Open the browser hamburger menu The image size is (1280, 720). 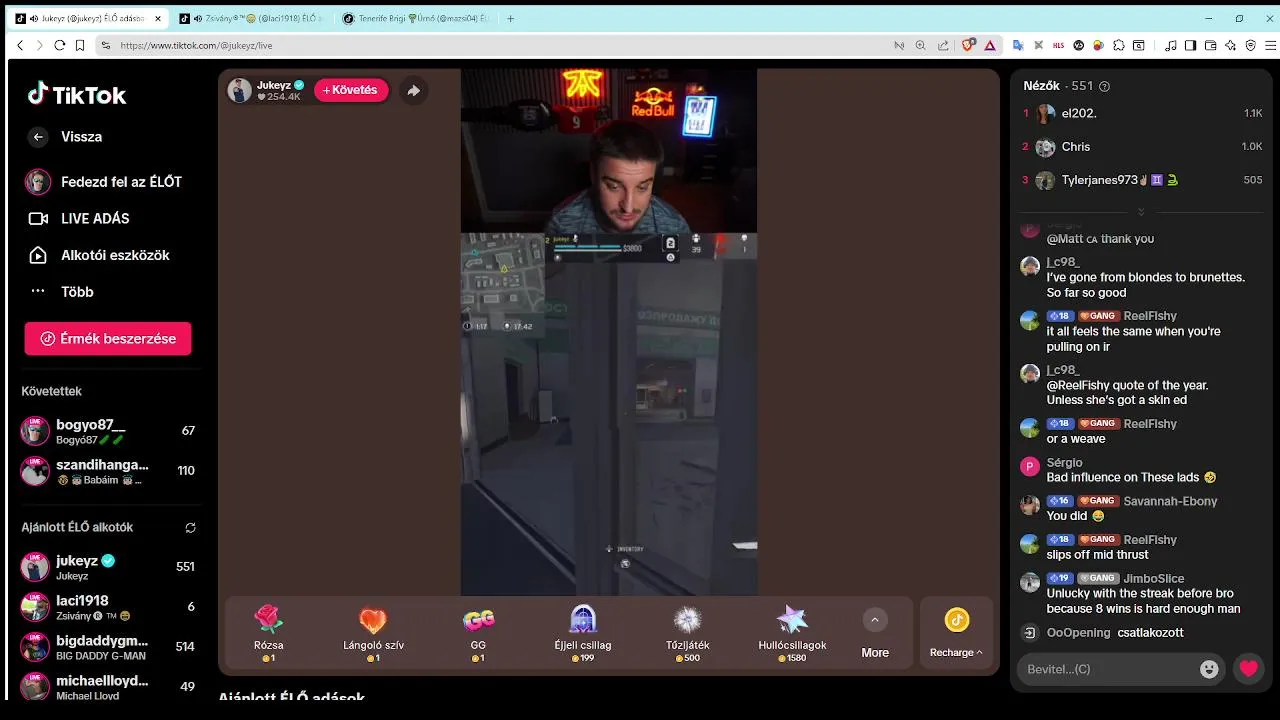click(1270, 45)
